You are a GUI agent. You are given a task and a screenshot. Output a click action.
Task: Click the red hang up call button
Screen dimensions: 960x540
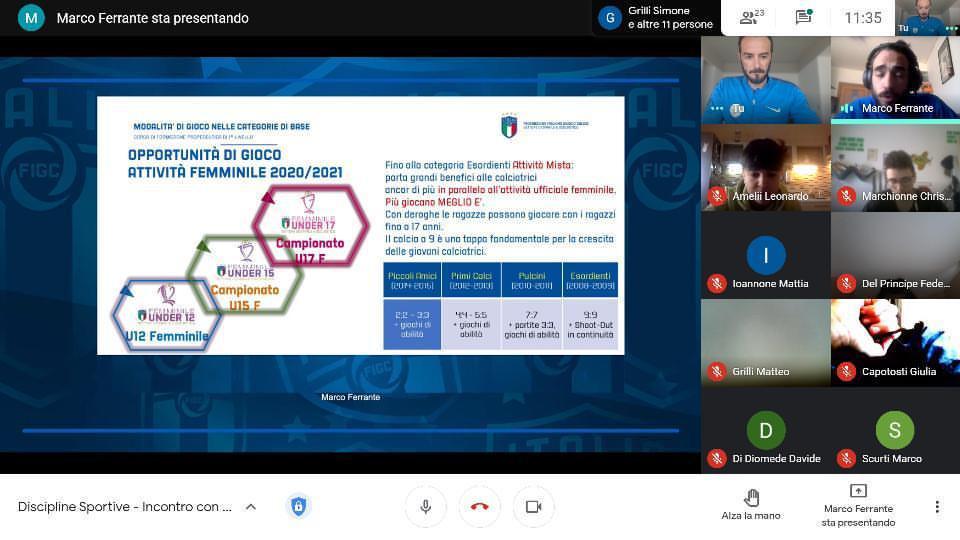click(479, 507)
